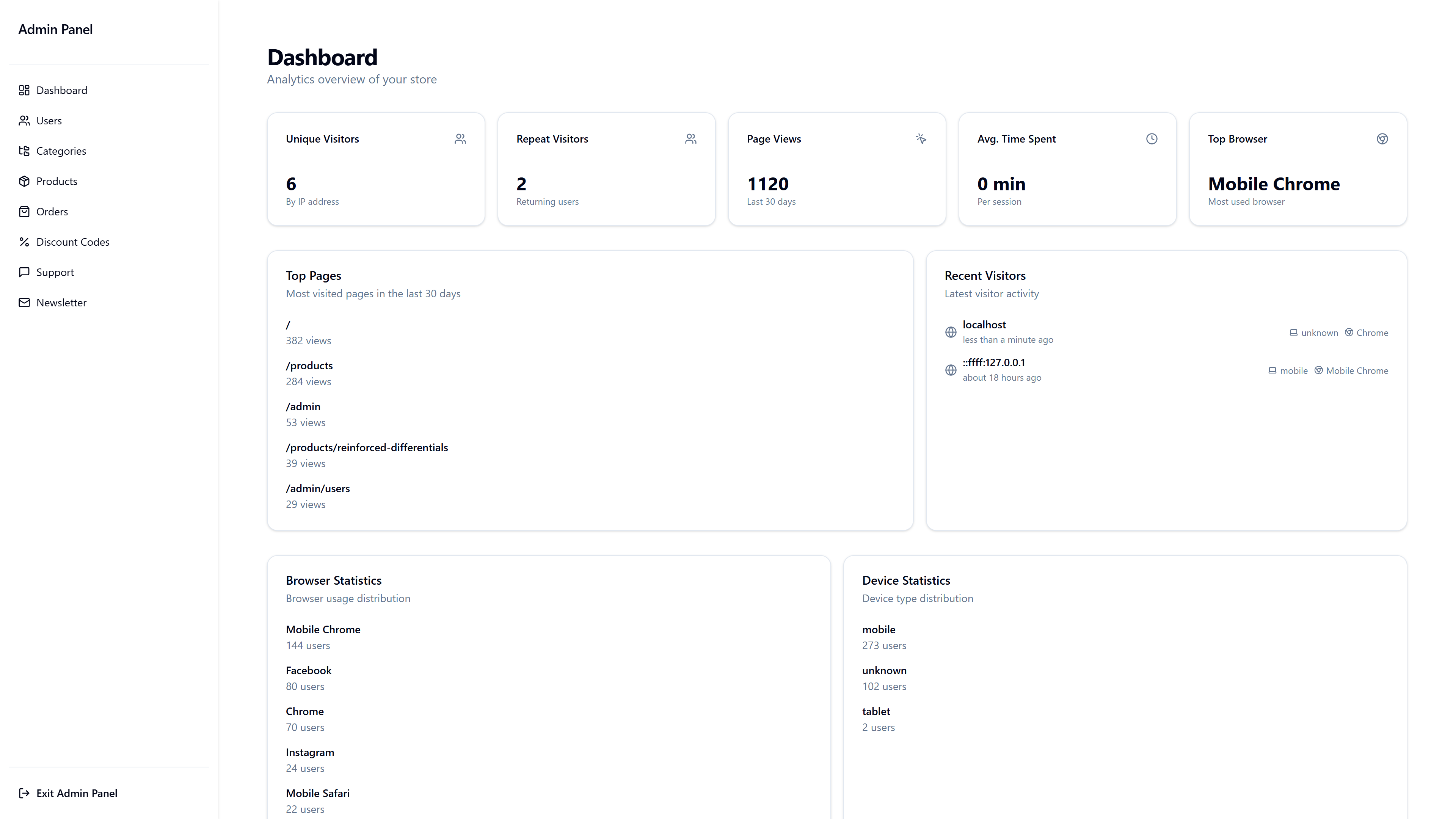The height and width of the screenshot is (819, 1456).
Task: Click the 'Recent Visitors' card heading
Action: 985,276
